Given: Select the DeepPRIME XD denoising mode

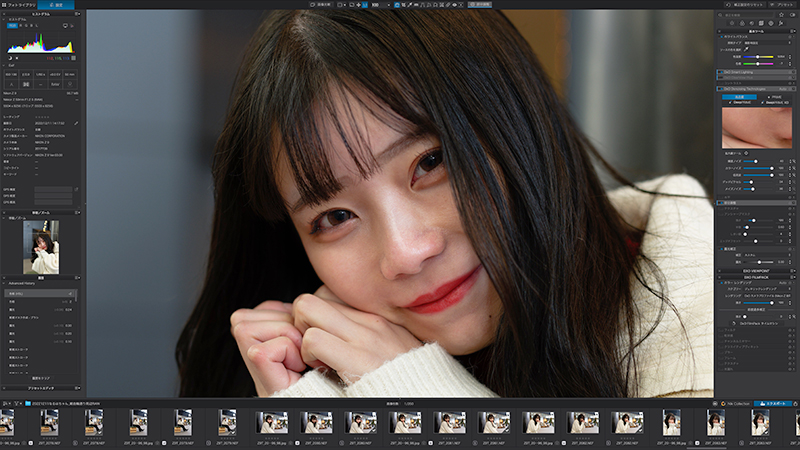Looking at the screenshot, I should (775, 103).
